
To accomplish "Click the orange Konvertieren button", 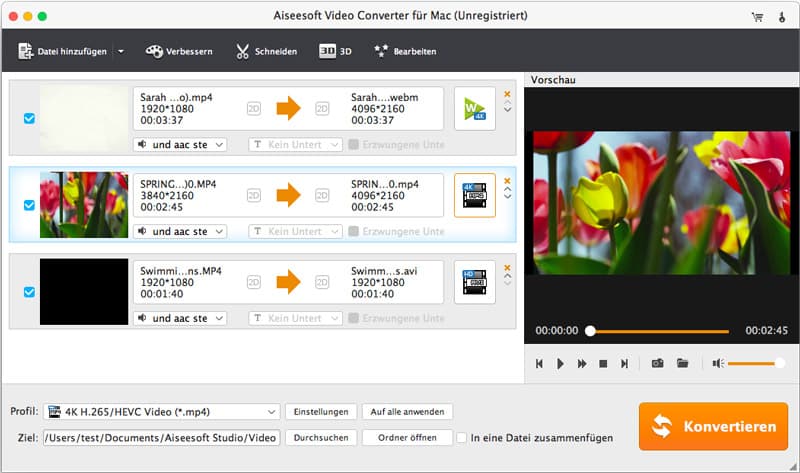I will click(713, 426).
